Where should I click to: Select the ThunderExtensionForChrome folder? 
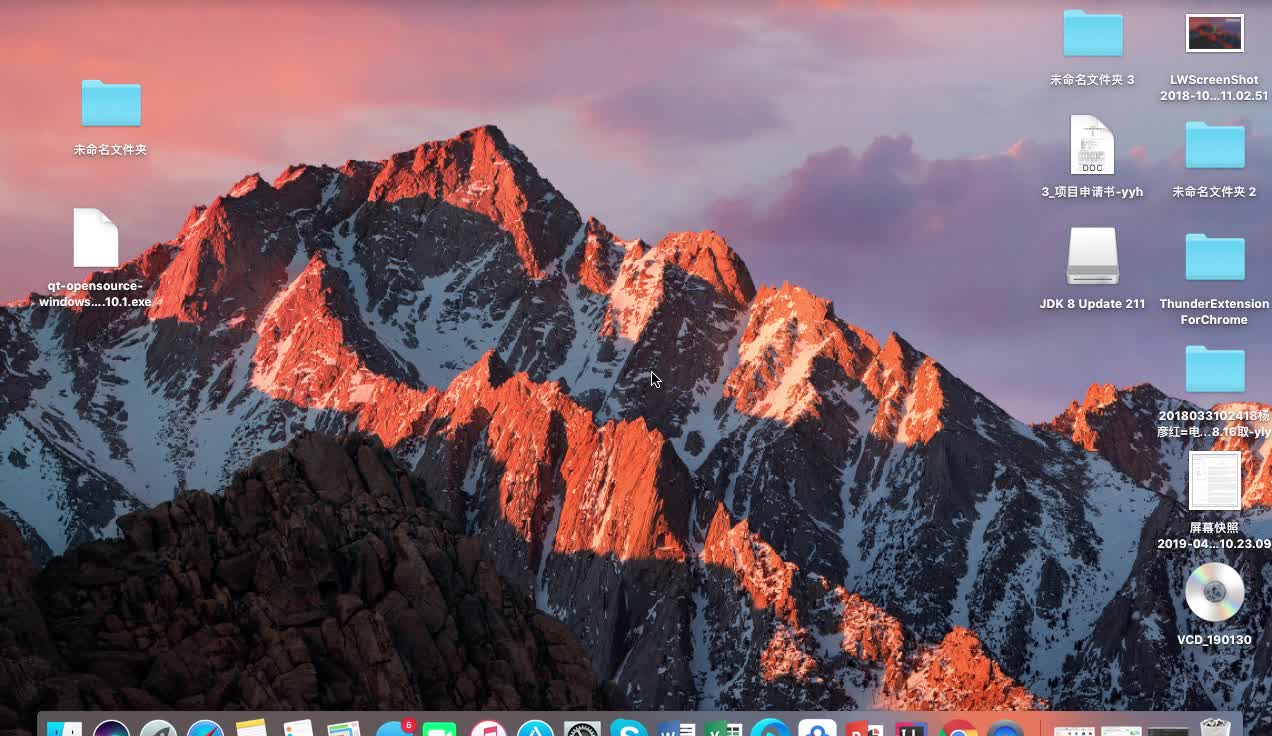[x=1214, y=257]
